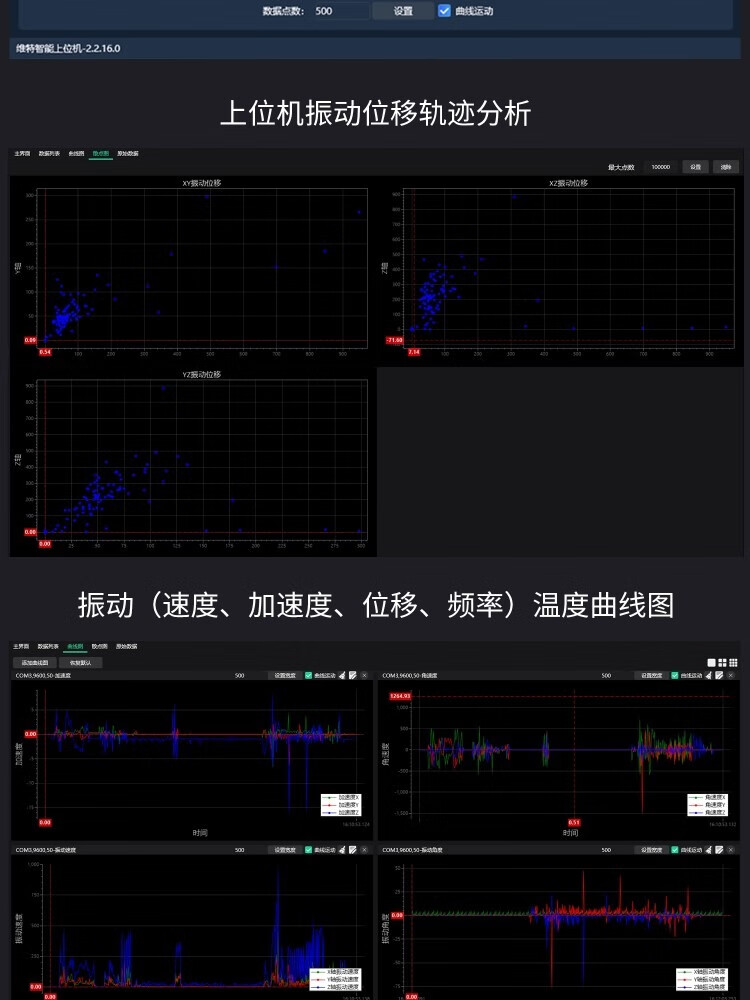Open 原始数据 tab above the XY振动位移 plot

[x=127, y=154]
